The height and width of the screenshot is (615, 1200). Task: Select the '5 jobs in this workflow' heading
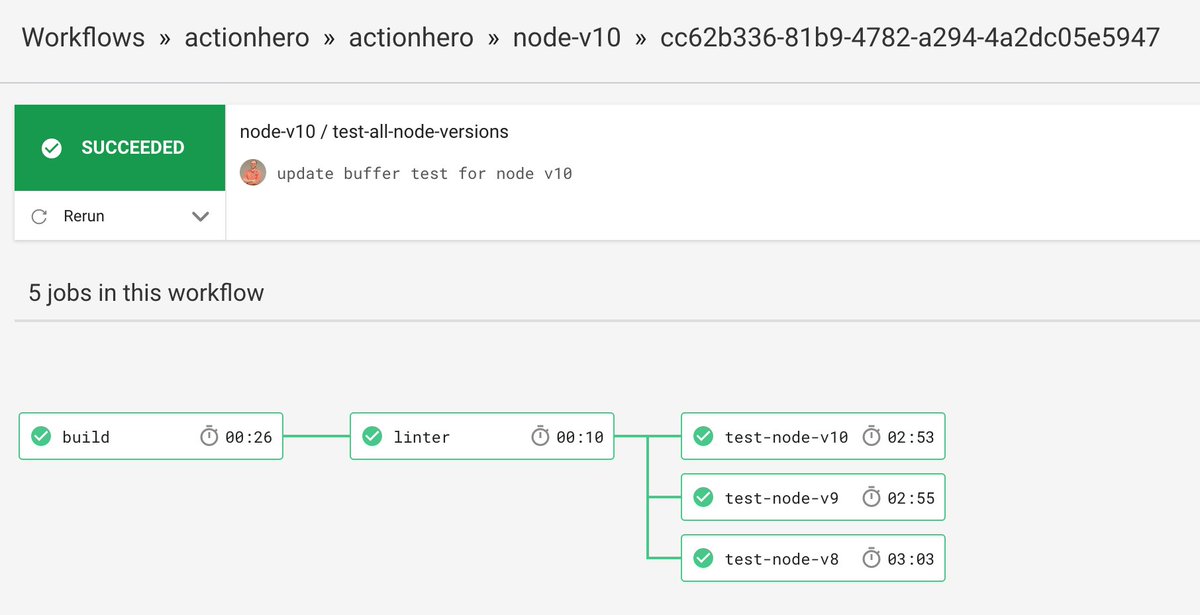click(146, 294)
